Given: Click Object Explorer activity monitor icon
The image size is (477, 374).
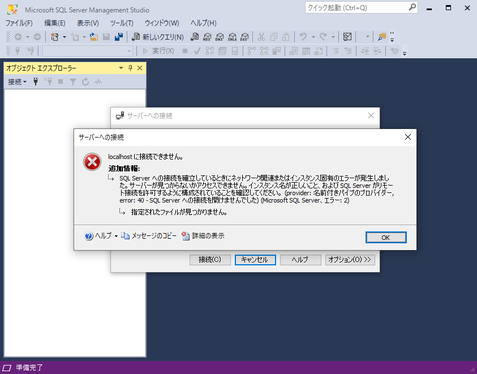Looking at the screenshot, I should coord(98,82).
